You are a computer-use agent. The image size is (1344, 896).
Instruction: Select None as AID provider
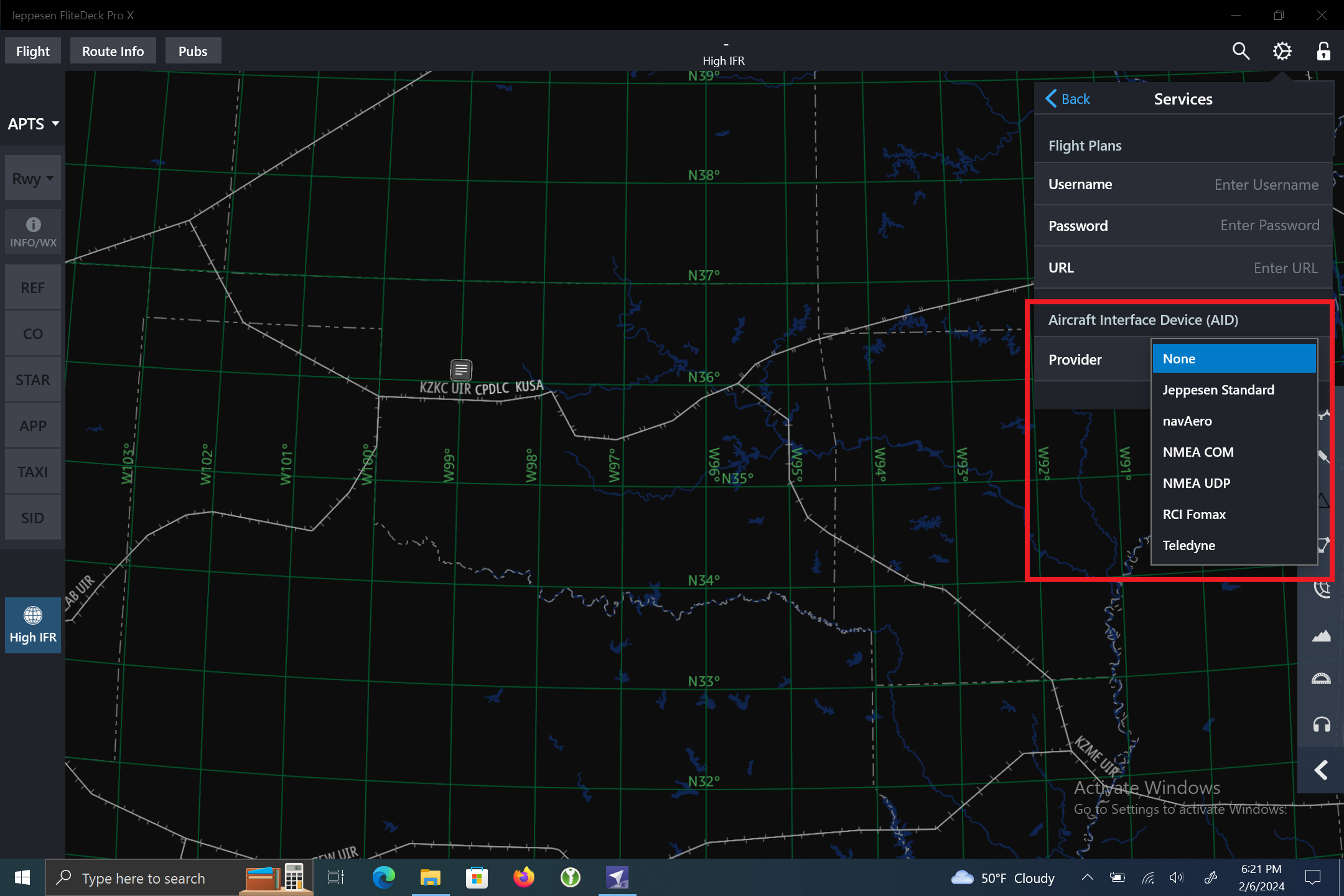pyautogui.click(x=1234, y=359)
